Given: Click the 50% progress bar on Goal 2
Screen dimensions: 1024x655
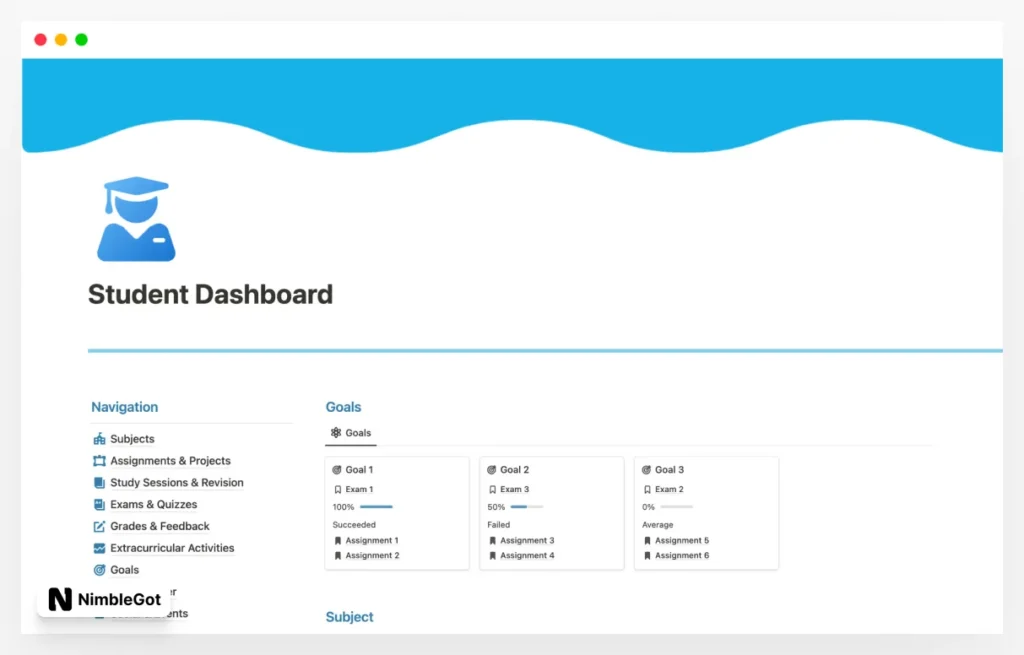Looking at the screenshot, I should coord(526,507).
